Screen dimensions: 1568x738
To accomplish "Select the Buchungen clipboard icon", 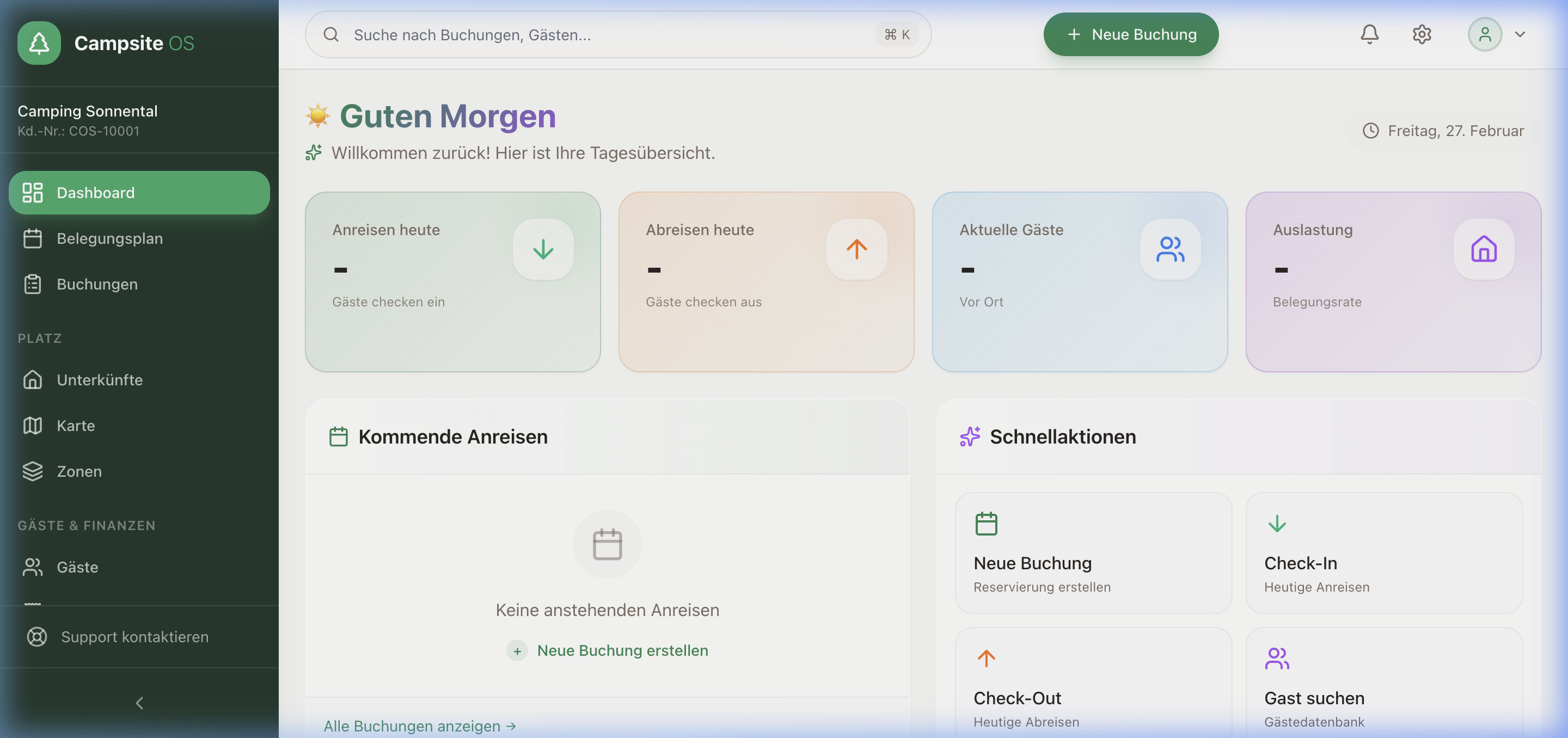I will [x=32, y=284].
